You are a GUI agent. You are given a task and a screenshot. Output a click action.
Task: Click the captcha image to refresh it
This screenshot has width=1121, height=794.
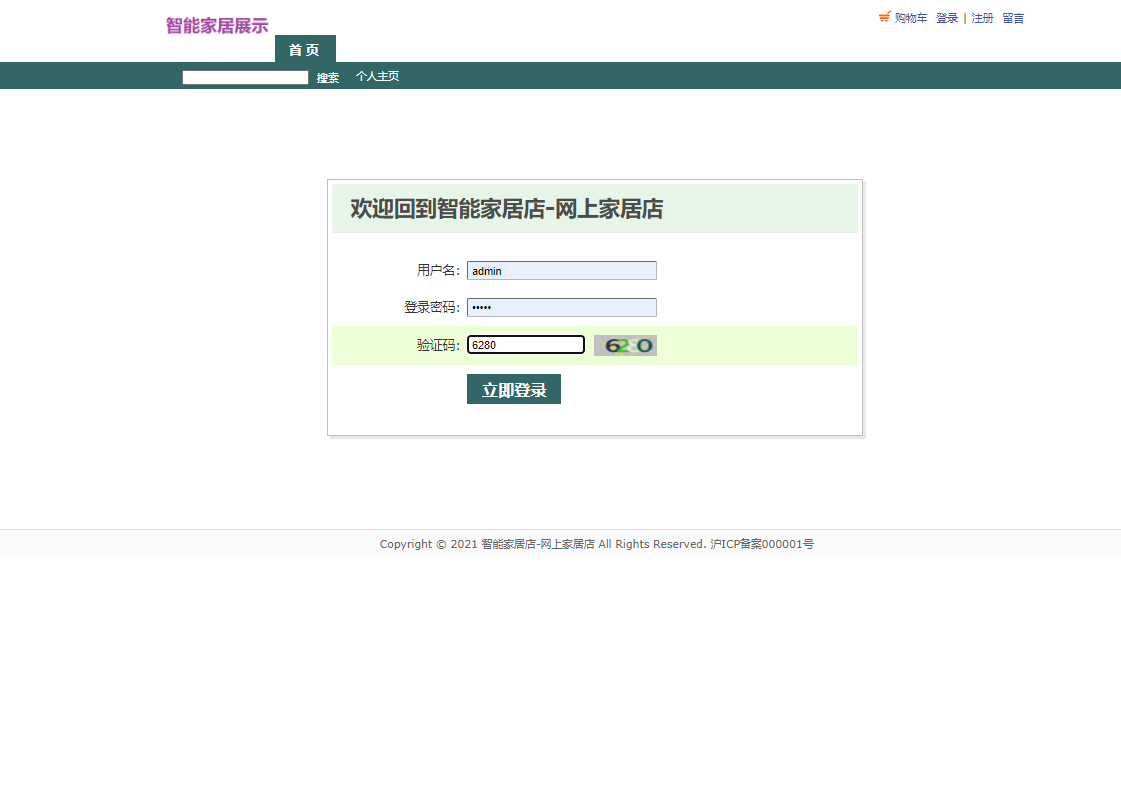(x=625, y=344)
